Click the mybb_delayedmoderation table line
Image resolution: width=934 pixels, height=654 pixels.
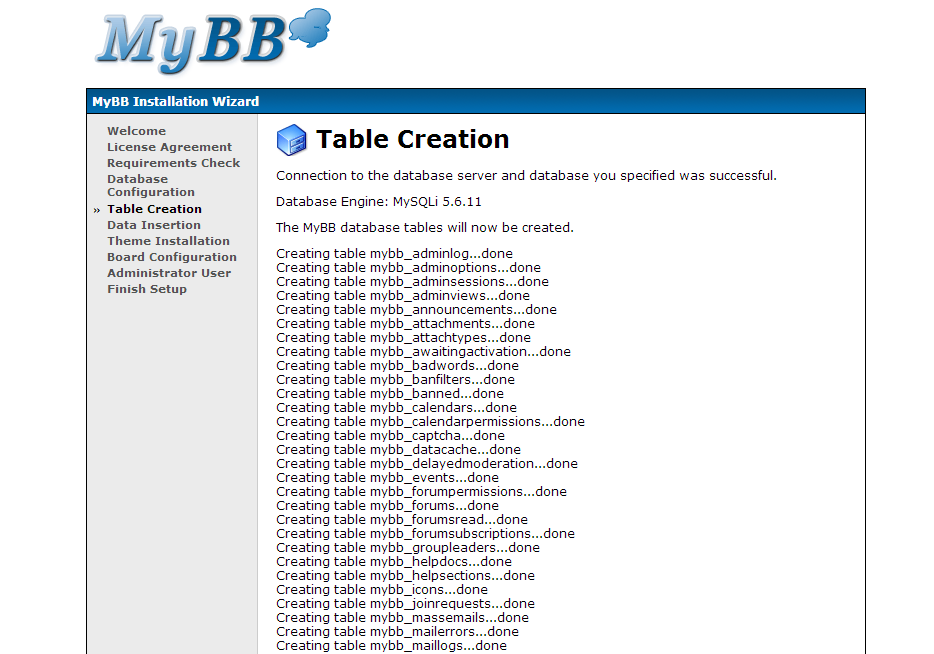point(427,464)
